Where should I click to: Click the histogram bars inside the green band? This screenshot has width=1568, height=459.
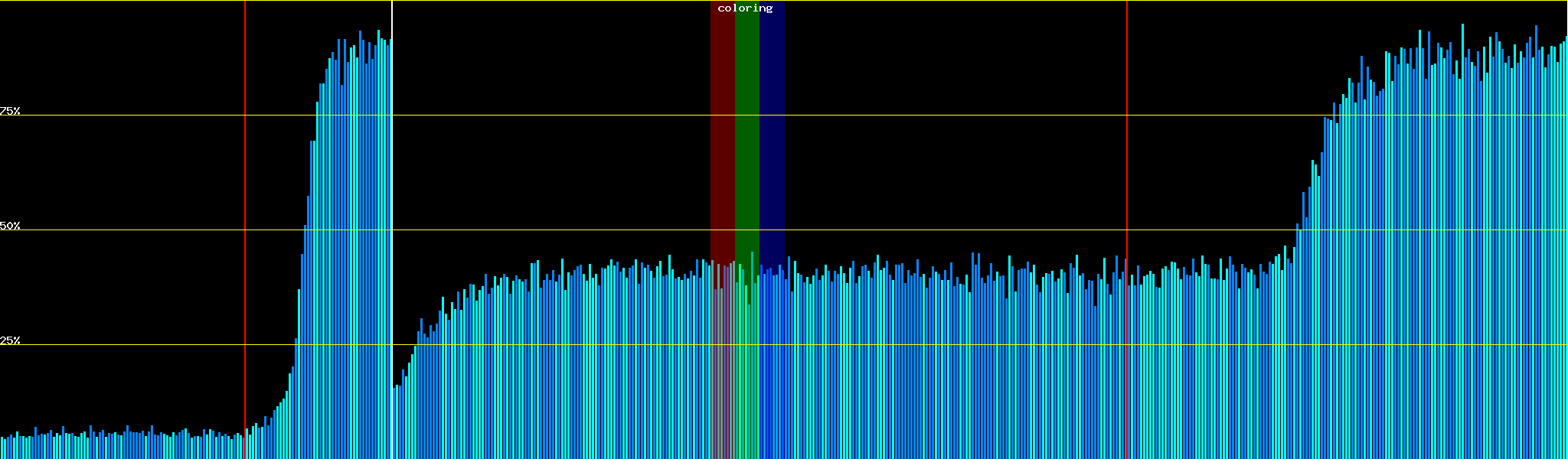pyautogui.click(x=746, y=367)
